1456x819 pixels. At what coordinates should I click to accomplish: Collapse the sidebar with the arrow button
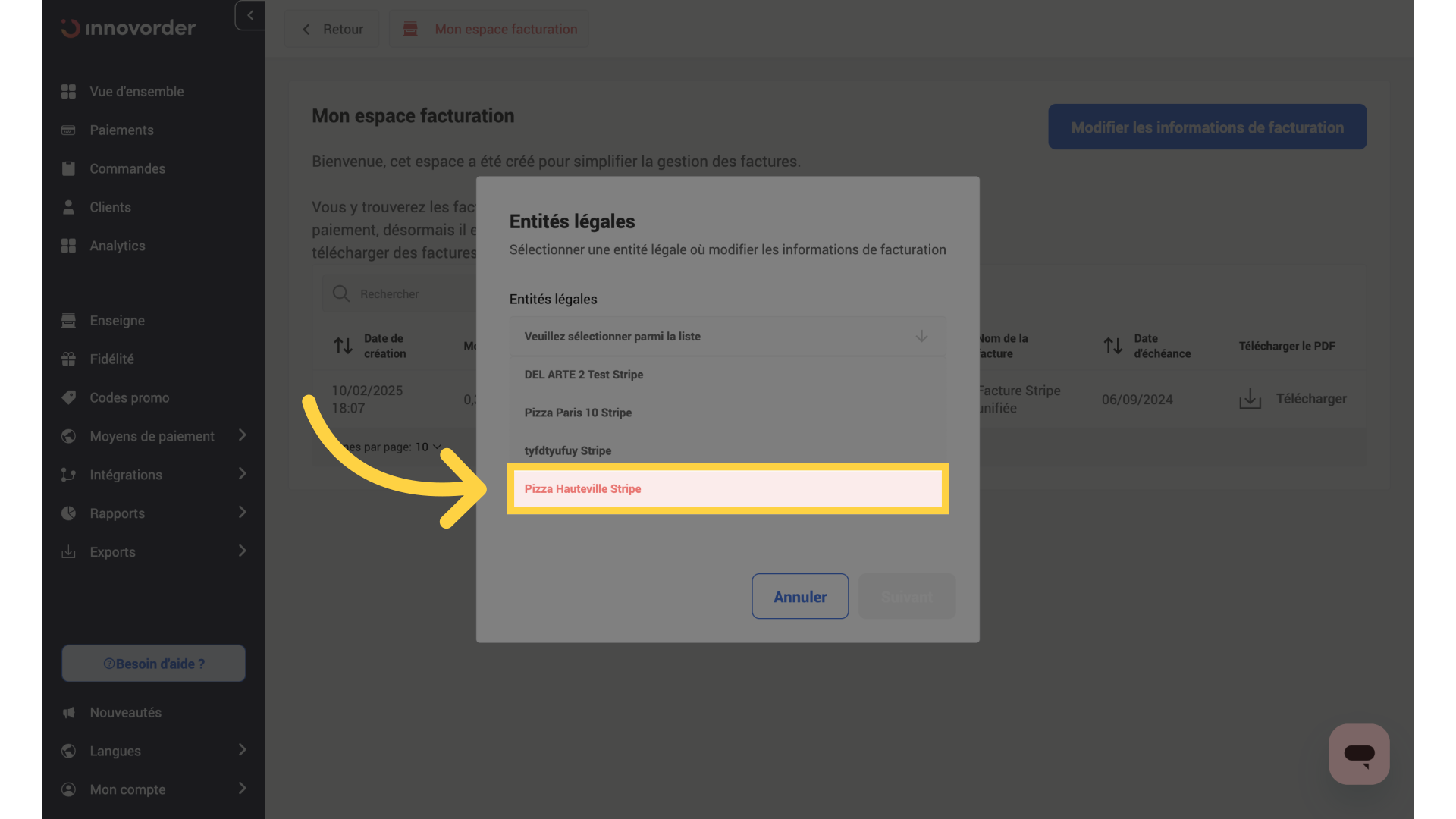pyautogui.click(x=250, y=15)
